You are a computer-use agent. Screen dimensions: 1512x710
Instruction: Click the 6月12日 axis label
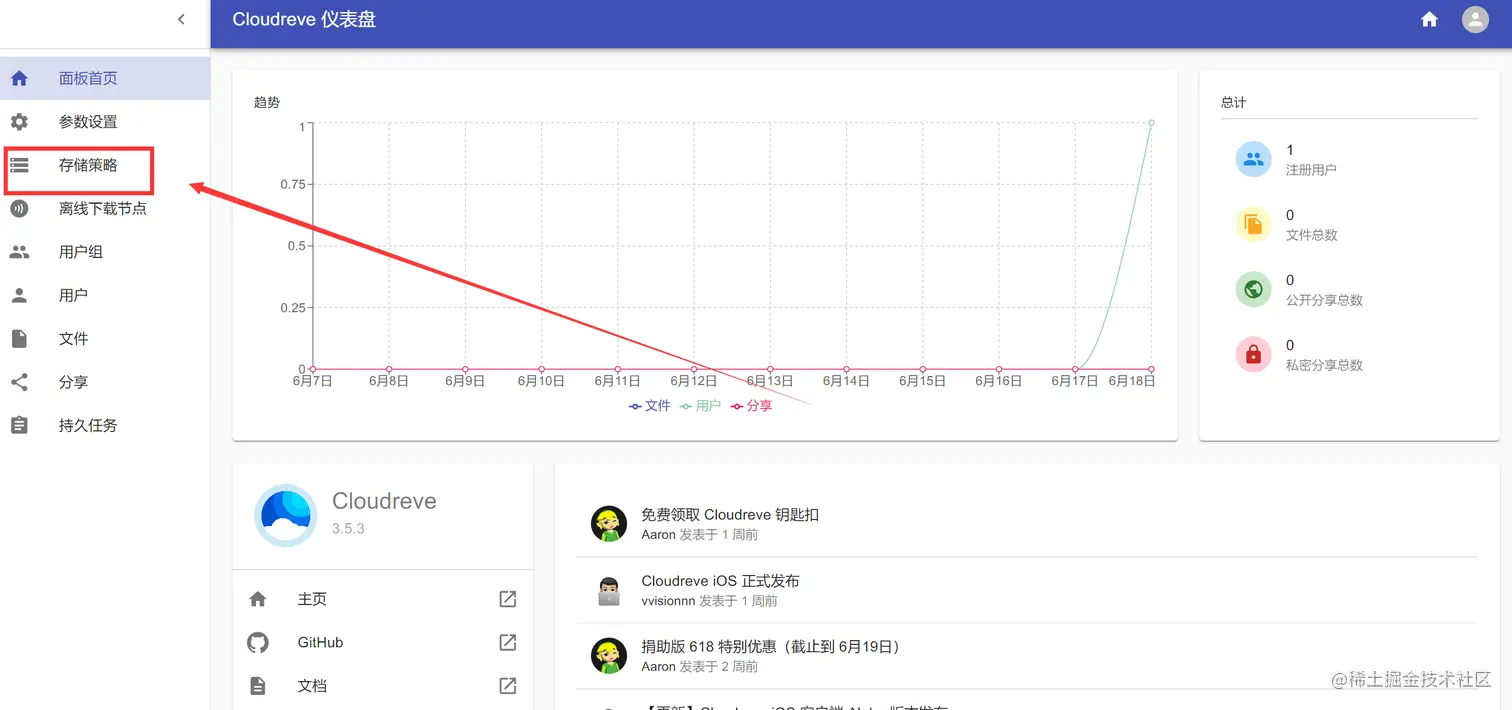(694, 381)
